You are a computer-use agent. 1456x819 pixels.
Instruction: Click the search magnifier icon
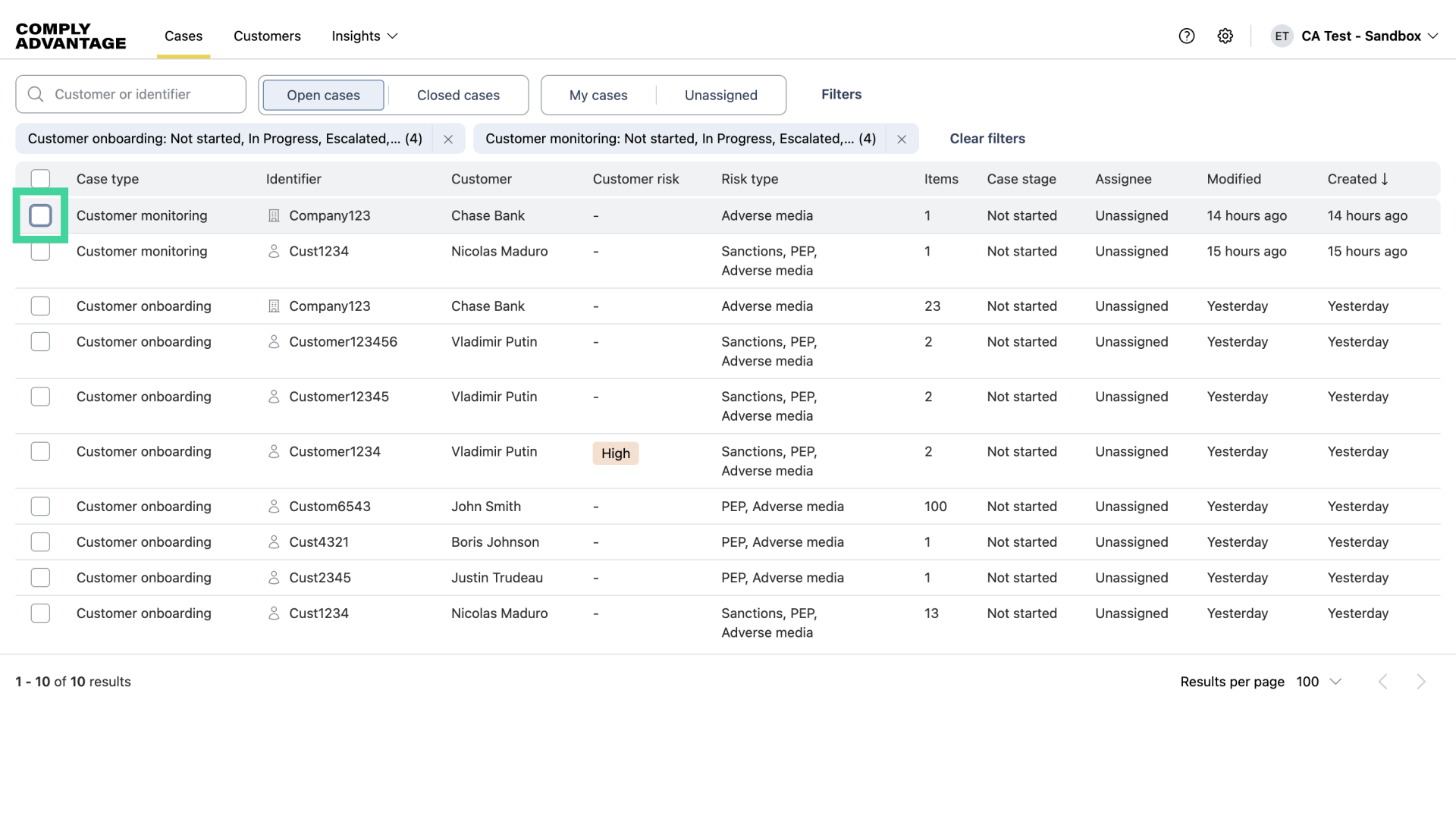[x=36, y=94]
